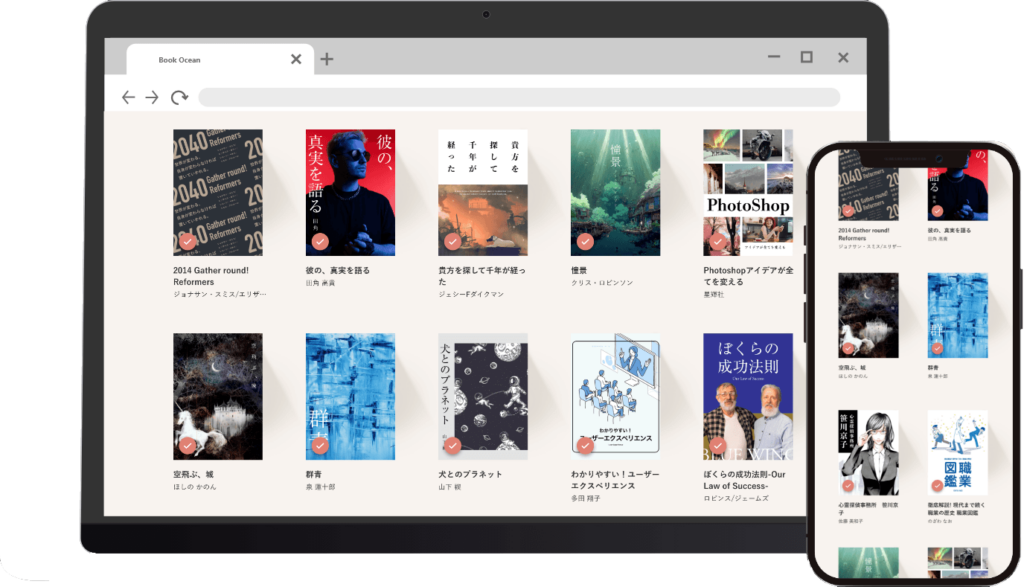The width and height of the screenshot is (1024, 587).
Task: Open 憧景 book cover in laptop browser
Action: pyautogui.click(x=615, y=193)
